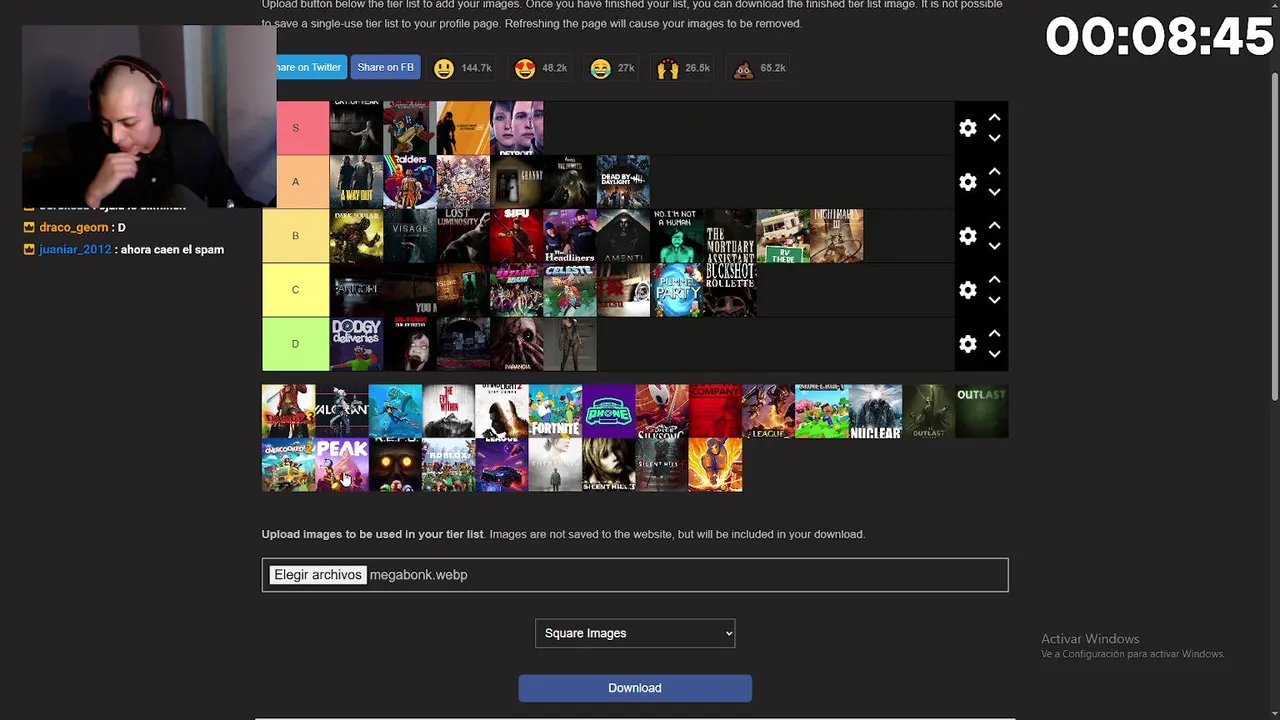The width and height of the screenshot is (1280, 720).
Task: Select the orange Megabonk thumbnail in pool
Action: pyautogui.click(x=715, y=465)
